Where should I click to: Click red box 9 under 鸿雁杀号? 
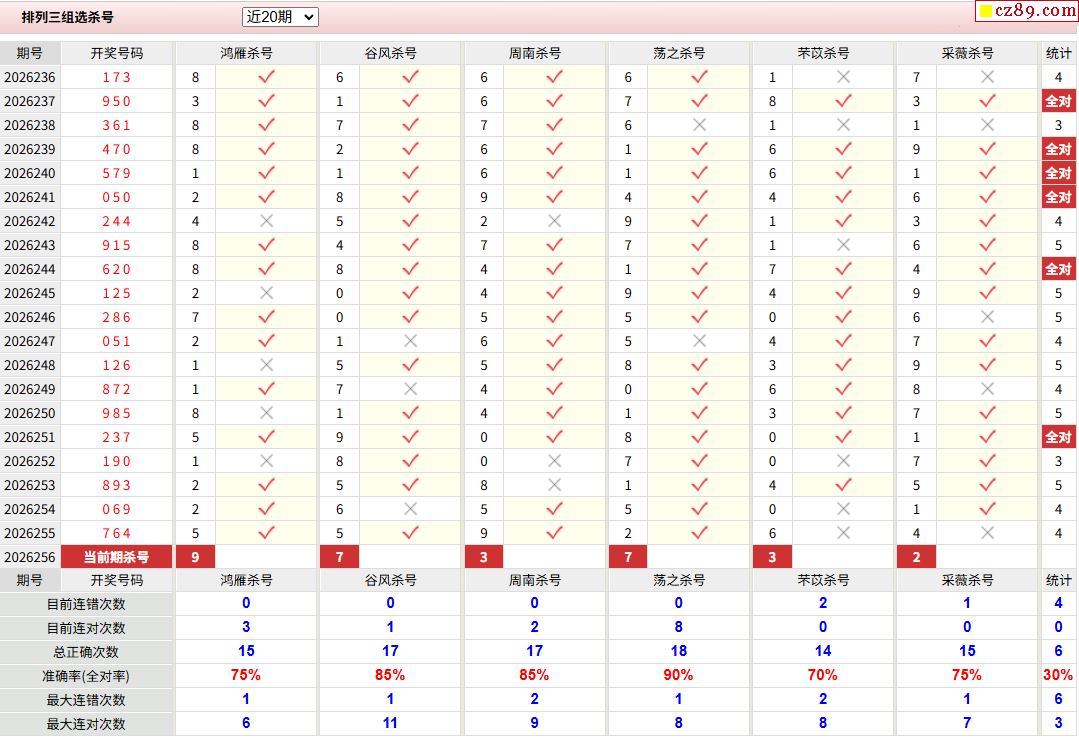coord(195,557)
